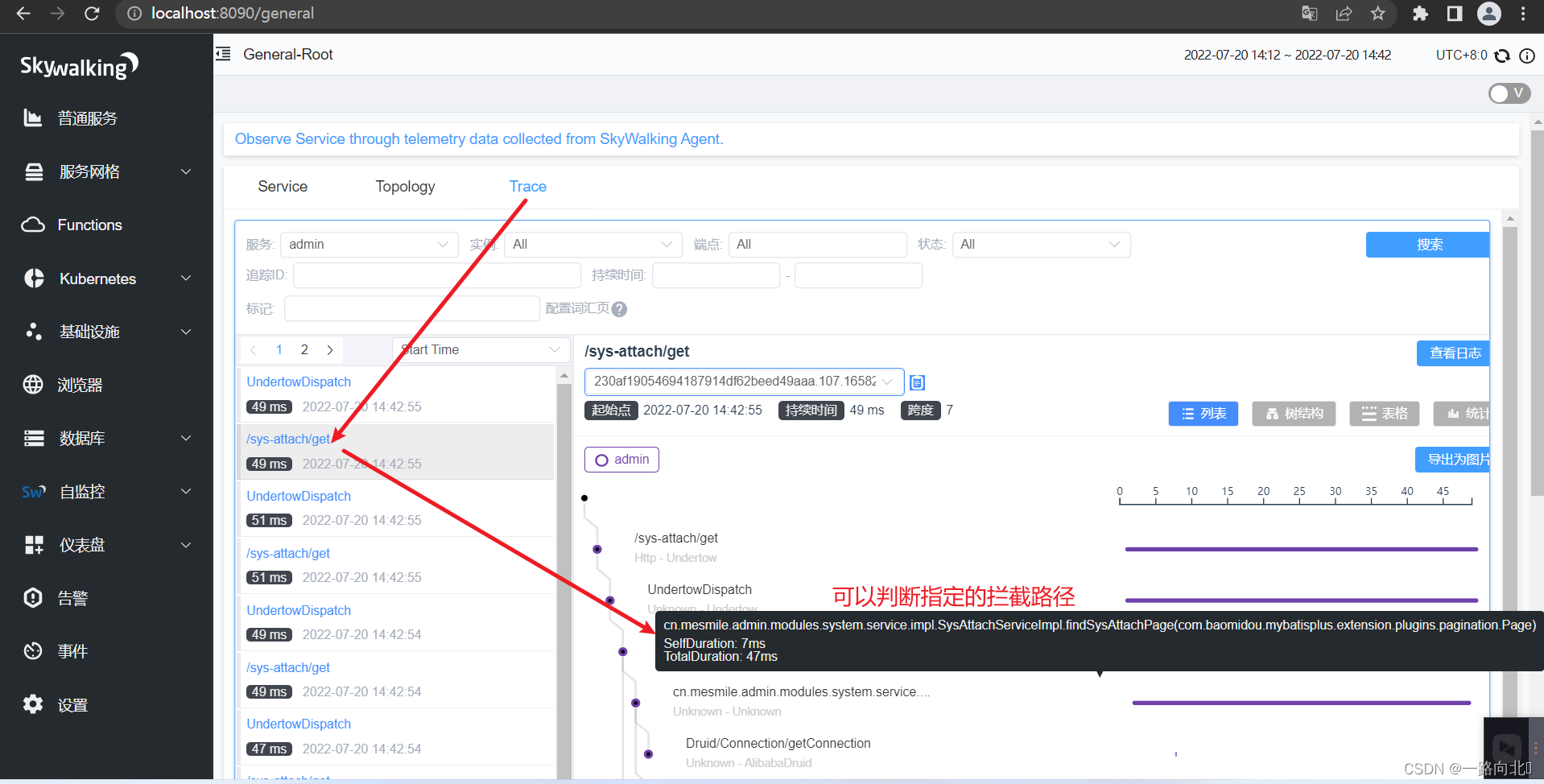Click the 服务网格 layers icon
The image size is (1544, 784).
tap(34, 171)
